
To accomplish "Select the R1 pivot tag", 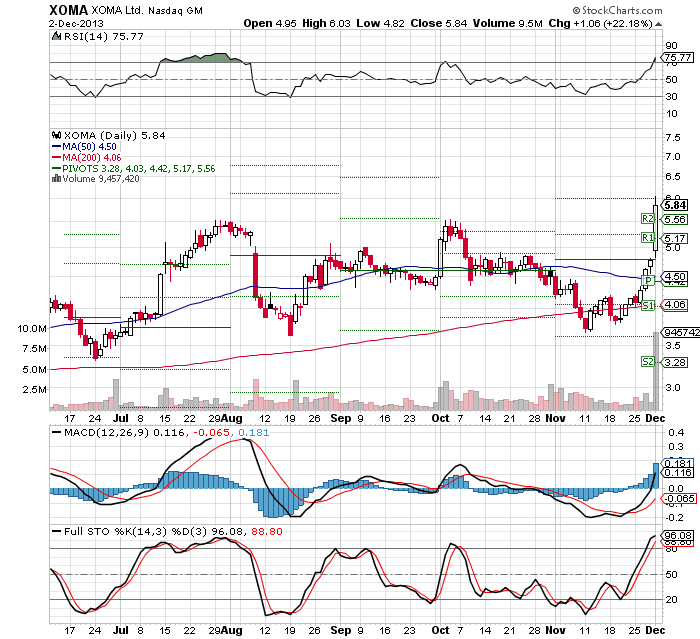I will pos(647,238).
